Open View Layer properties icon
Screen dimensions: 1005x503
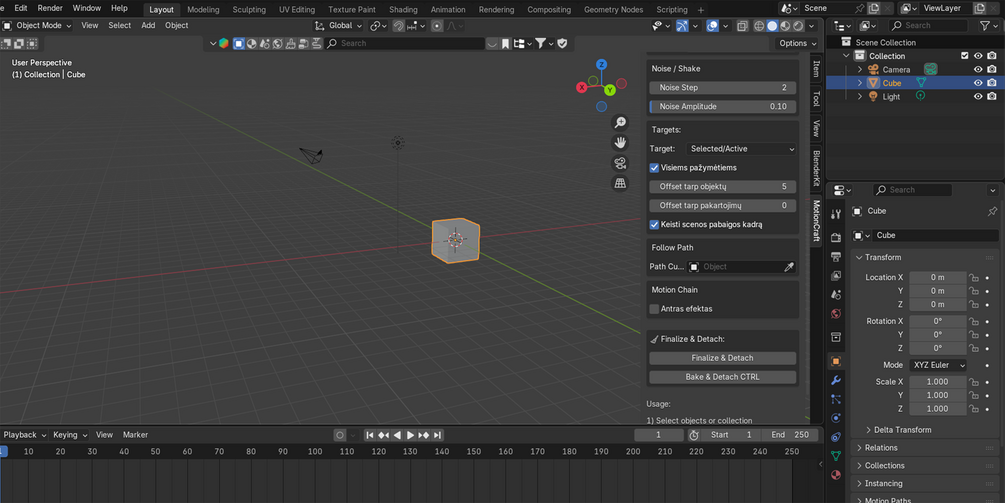(836, 276)
